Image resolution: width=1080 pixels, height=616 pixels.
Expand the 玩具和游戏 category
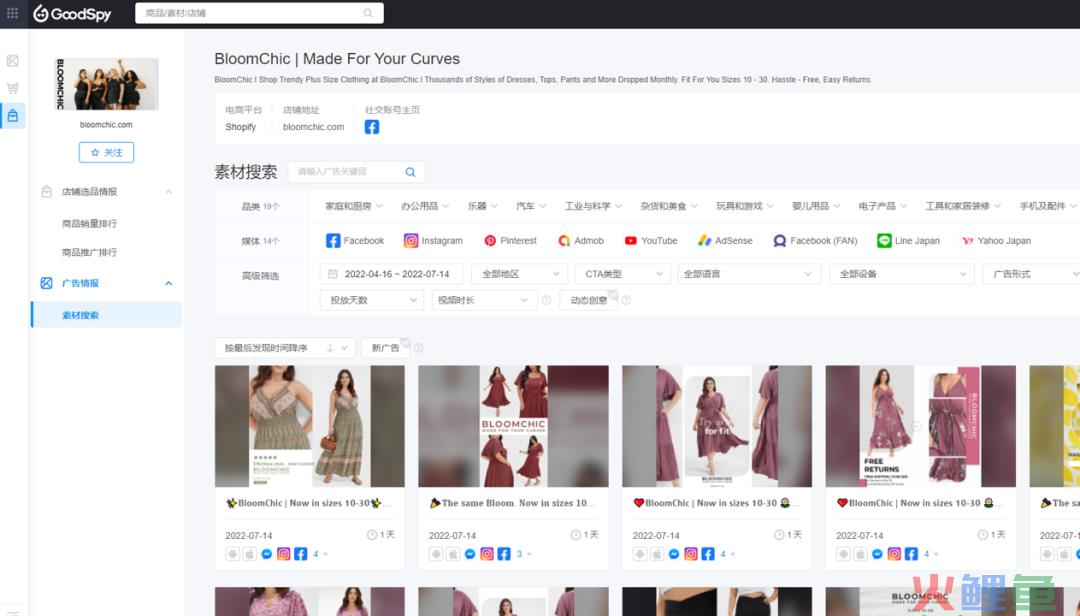click(x=745, y=206)
